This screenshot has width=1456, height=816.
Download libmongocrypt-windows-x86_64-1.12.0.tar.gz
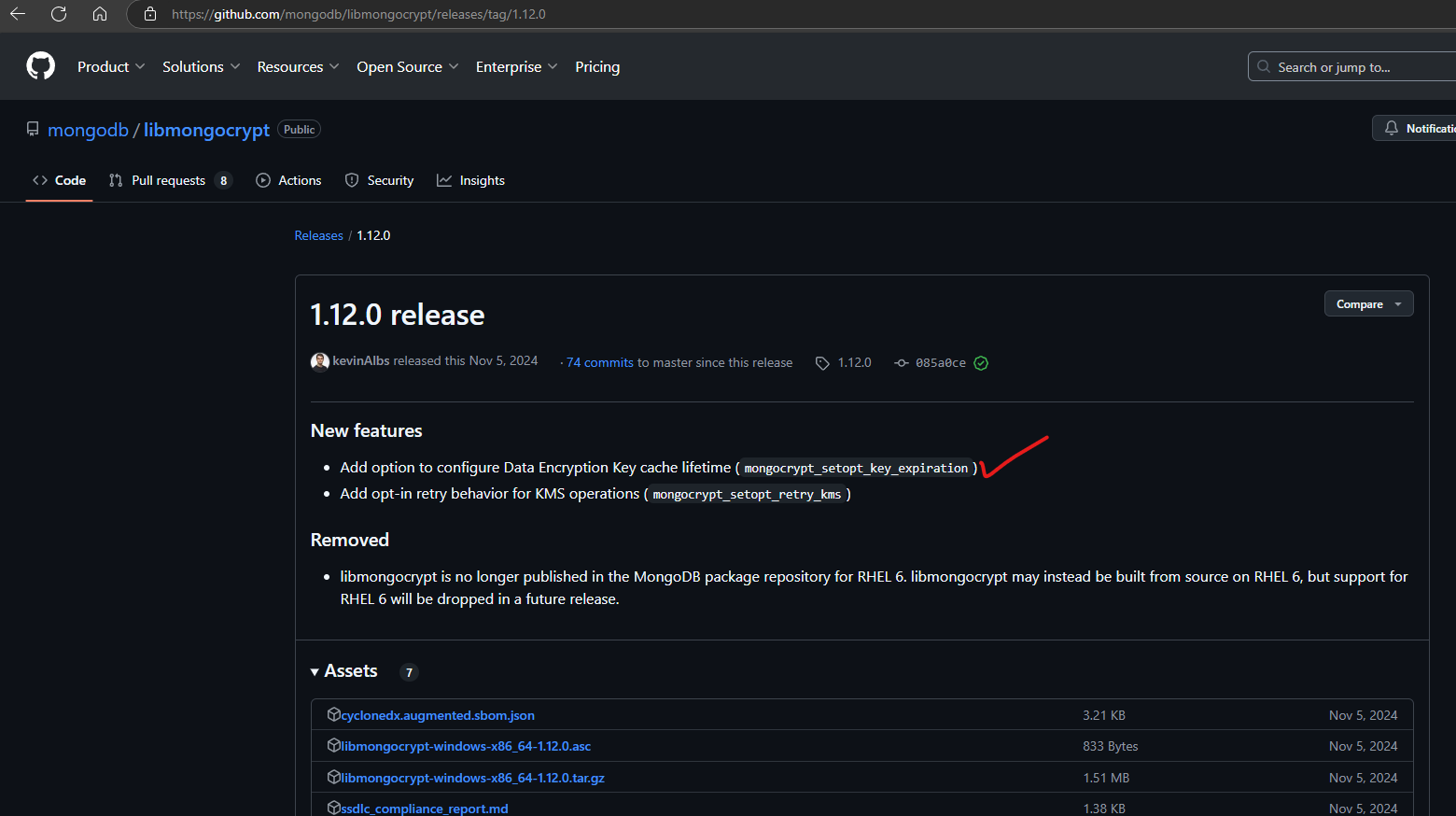(472, 778)
